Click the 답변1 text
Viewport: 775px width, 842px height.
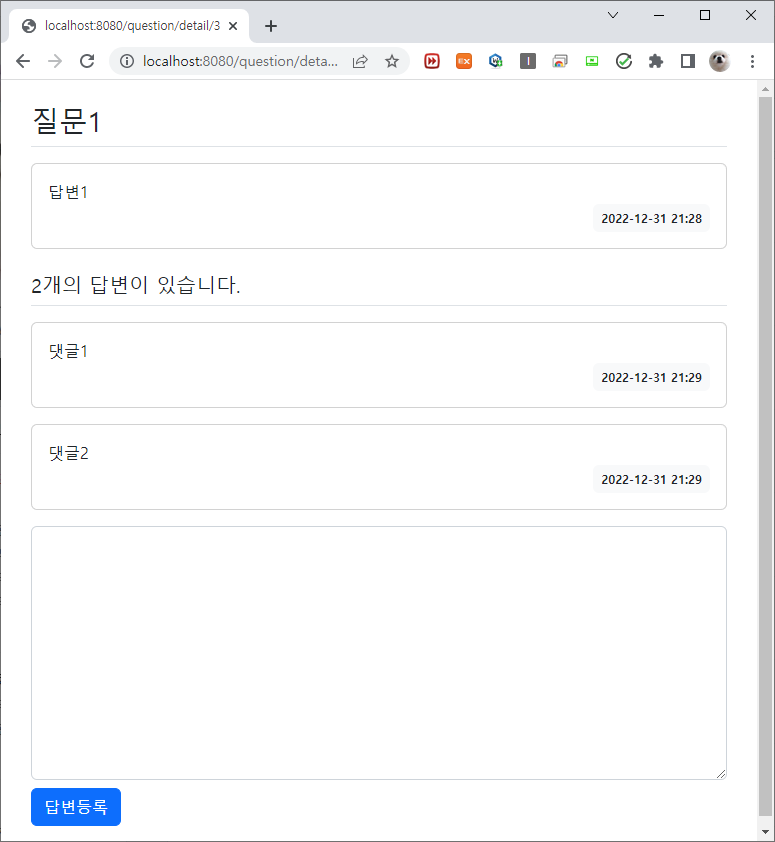[68, 192]
